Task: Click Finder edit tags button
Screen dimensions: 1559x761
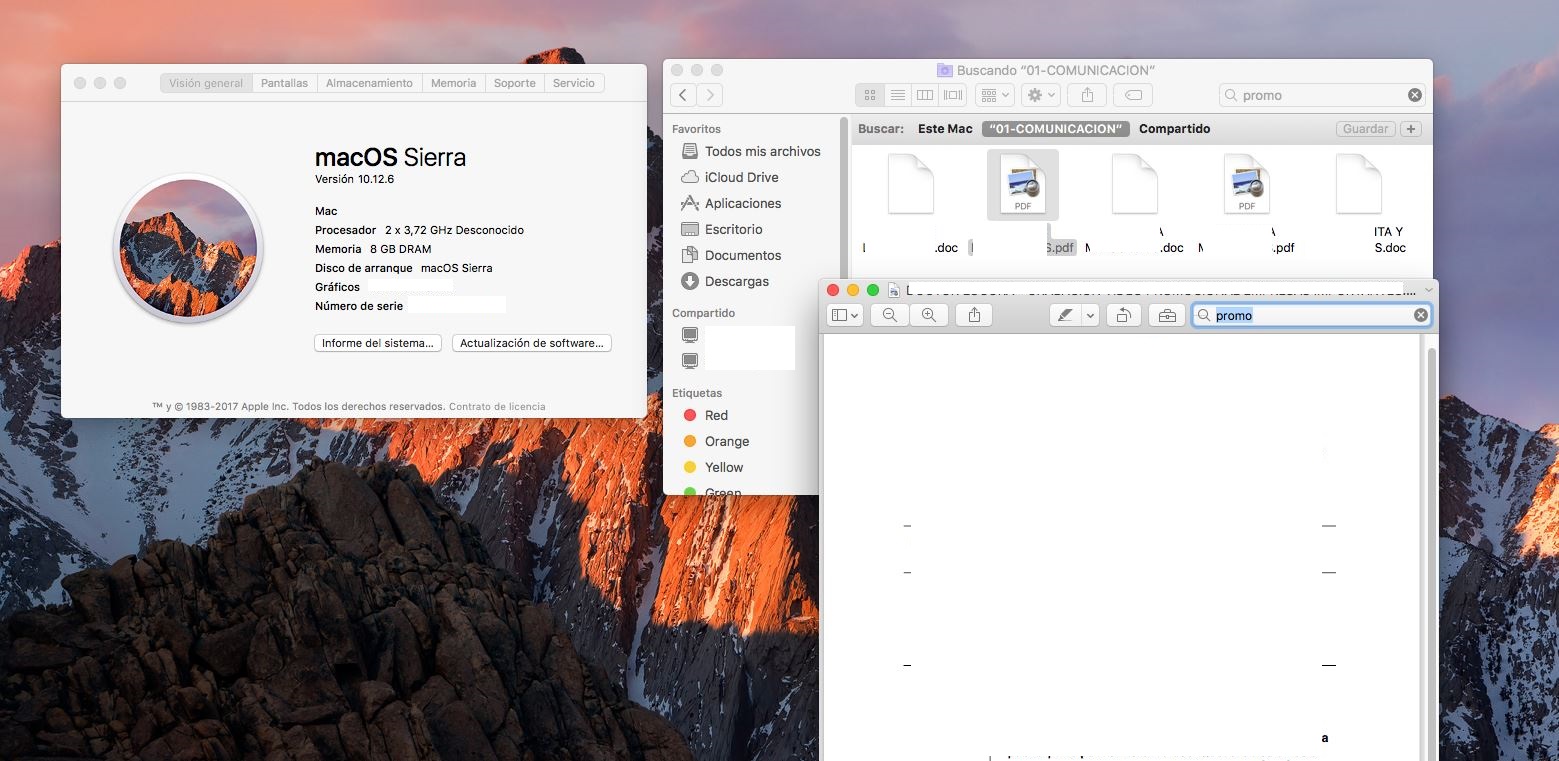Action: [x=1133, y=95]
